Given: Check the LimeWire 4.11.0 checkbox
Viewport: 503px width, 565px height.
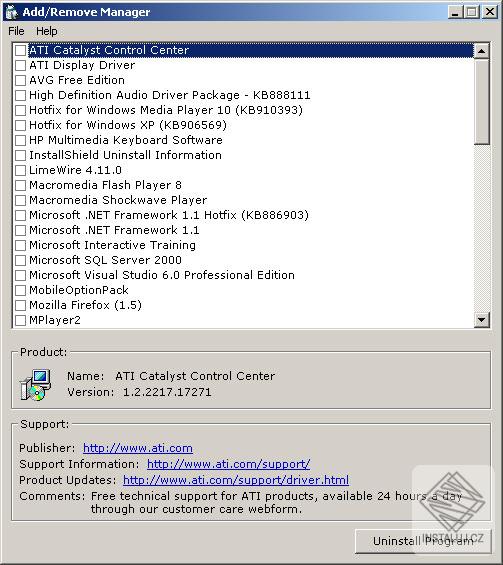Looking at the screenshot, I should point(21,170).
